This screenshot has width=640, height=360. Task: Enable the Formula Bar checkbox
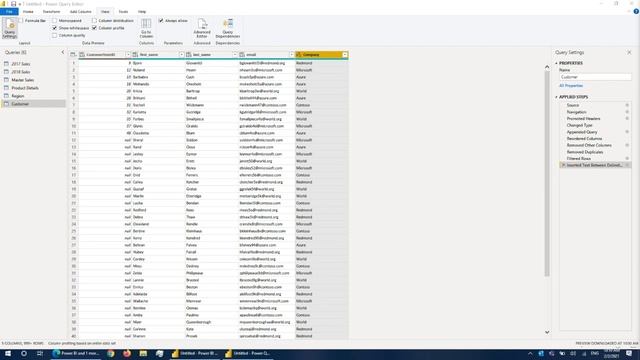tap(21, 20)
